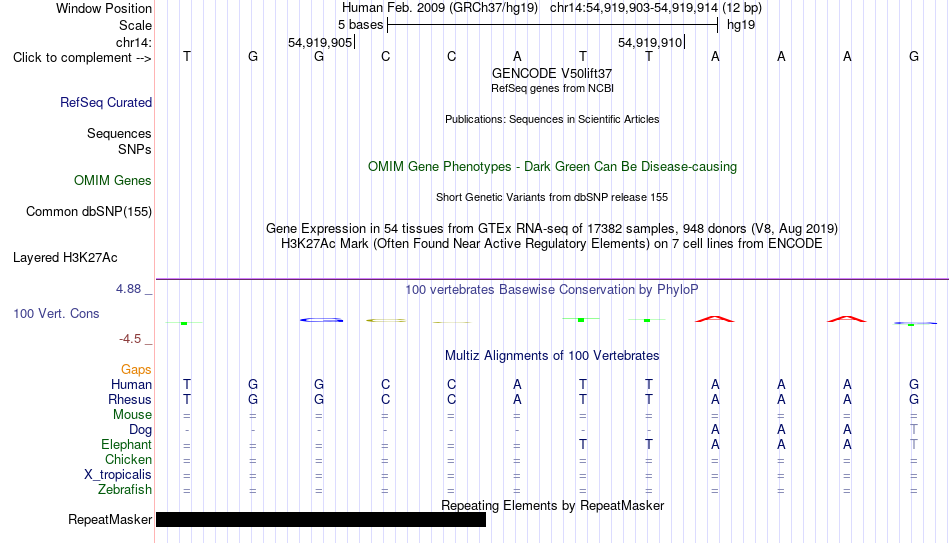This screenshot has width=950, height=543.
Task: Select the SNPs track label
Action: pyautogui.click(x=135, y=149)
